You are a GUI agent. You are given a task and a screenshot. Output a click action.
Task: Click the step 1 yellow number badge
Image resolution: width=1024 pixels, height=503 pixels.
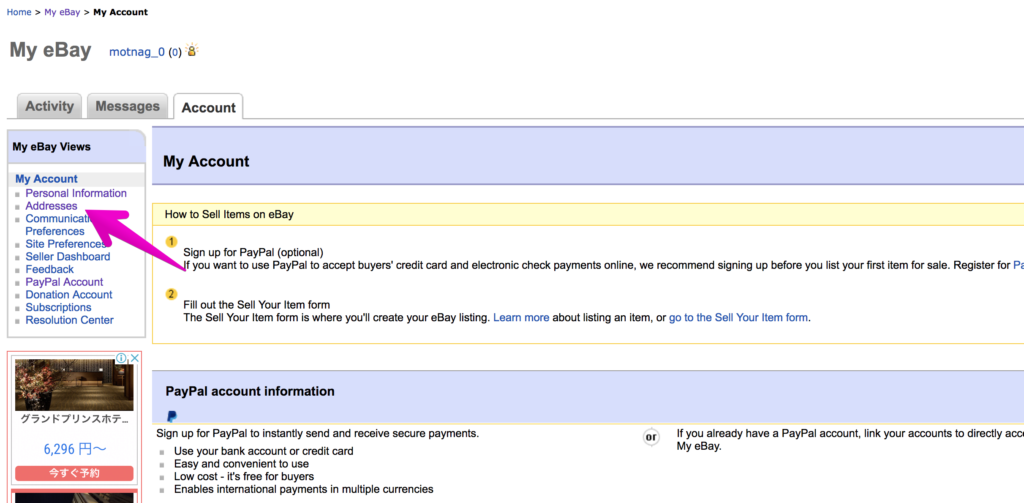pos(172,242)
